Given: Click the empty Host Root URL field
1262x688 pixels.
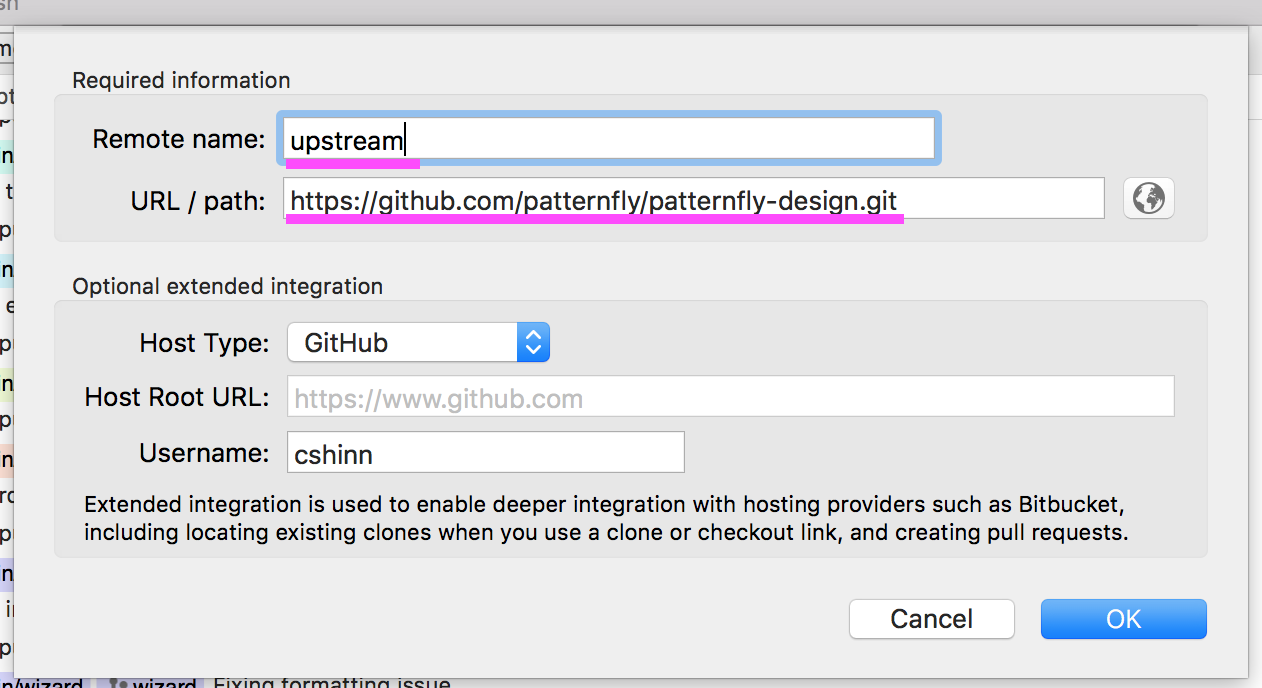Looking at the screenshot, I should pos(730,397).
